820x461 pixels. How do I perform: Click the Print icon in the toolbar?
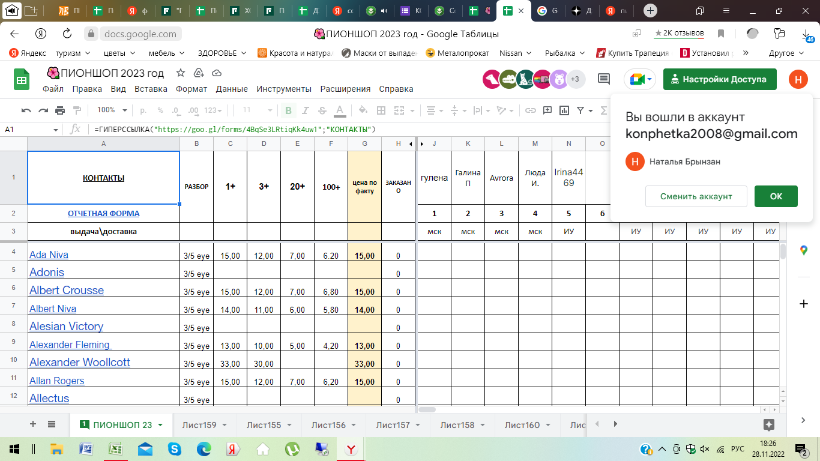pyautogui.click(x=61, y=110)
